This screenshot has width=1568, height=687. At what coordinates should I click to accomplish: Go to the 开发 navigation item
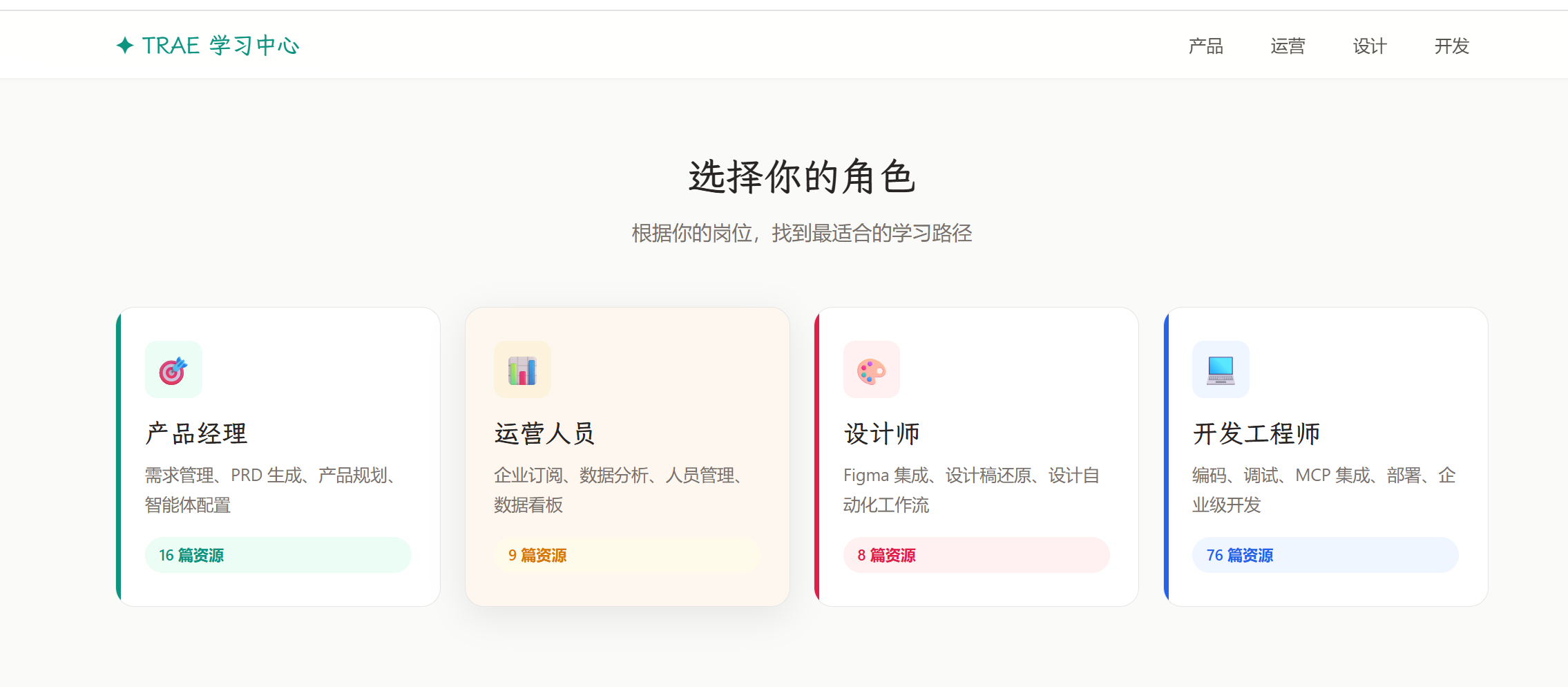point(1451,46)
